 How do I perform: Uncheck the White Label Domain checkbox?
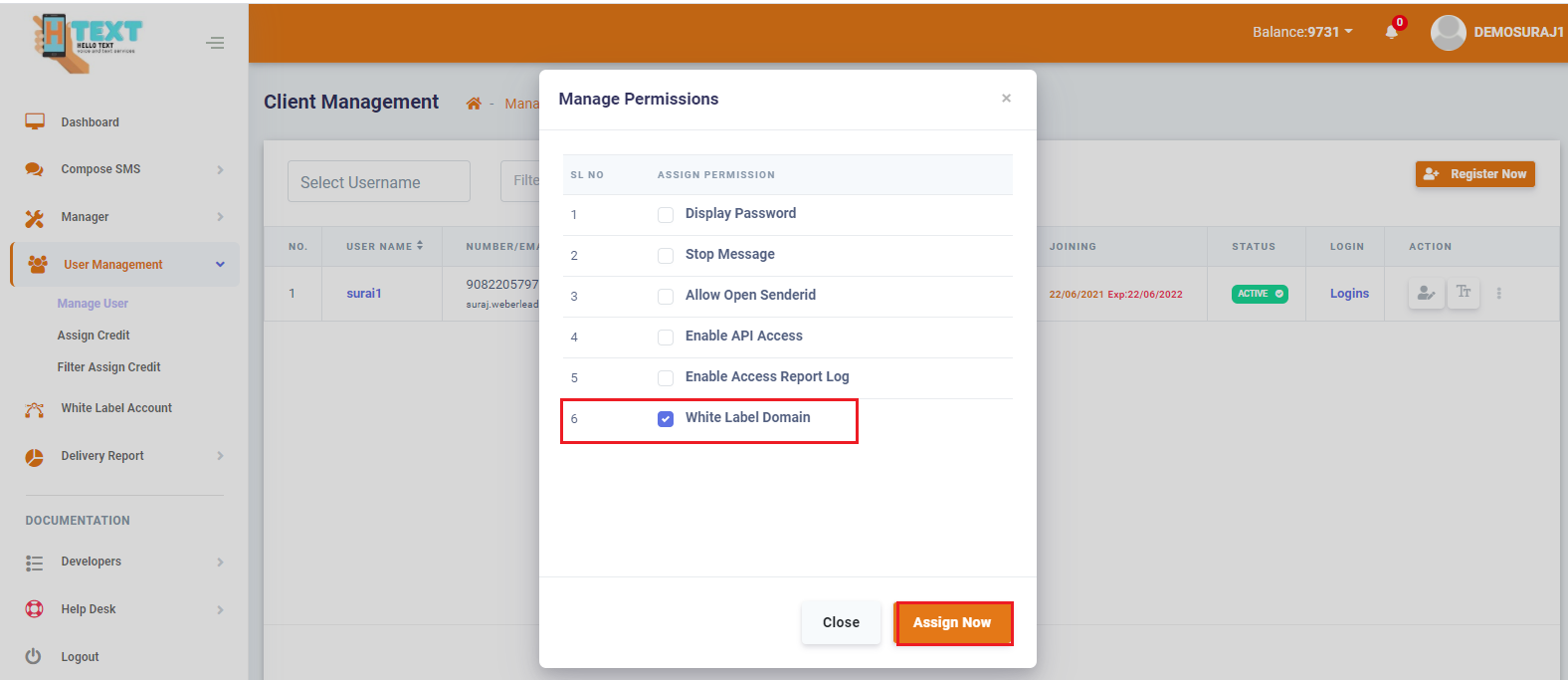pos(666,418)
